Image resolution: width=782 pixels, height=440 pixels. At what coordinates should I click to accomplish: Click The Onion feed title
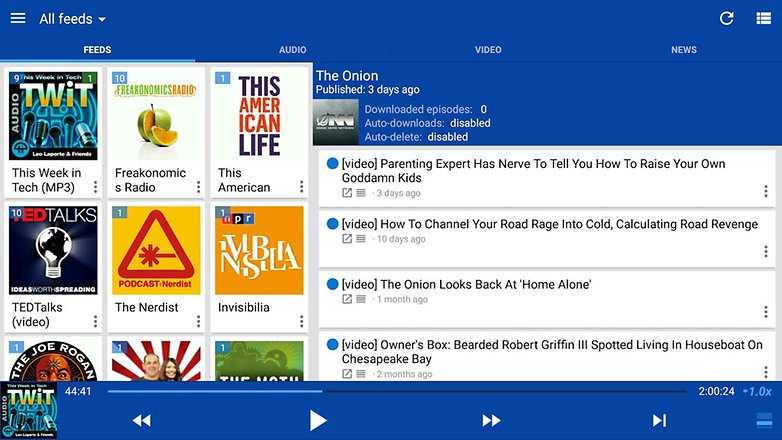click(x=347, y=76)
